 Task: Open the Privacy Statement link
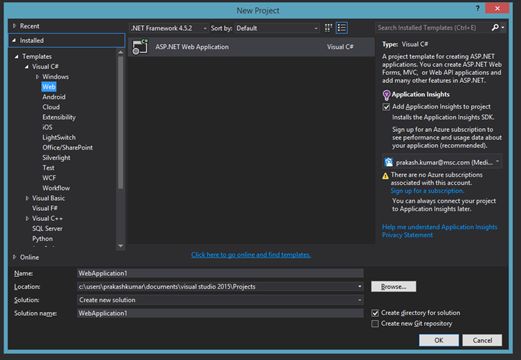coord(407,235)
